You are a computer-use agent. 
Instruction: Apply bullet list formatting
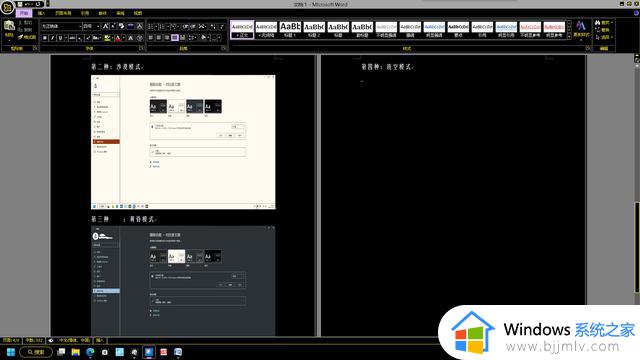[151, 27]
